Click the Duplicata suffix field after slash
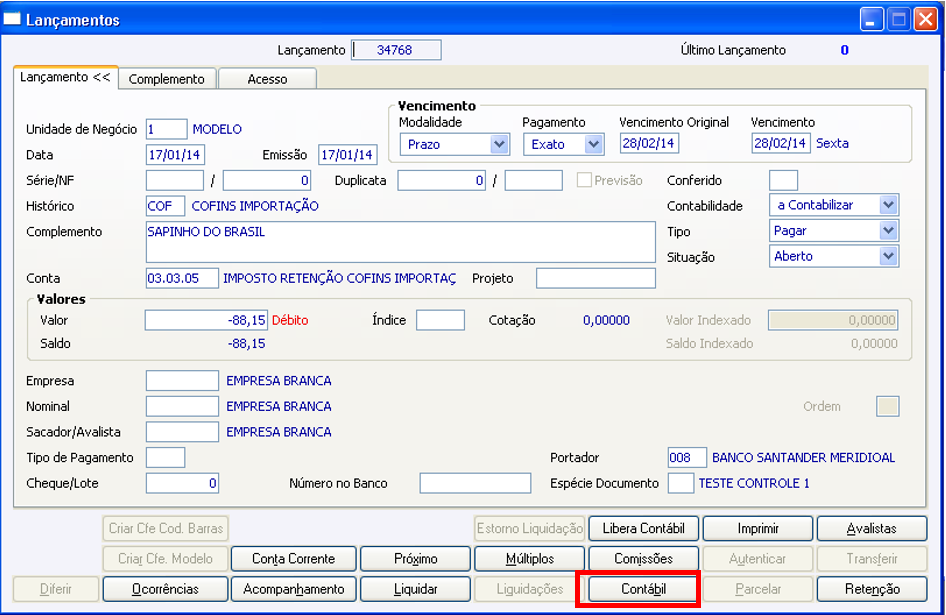Image resolution: width=946 pixels, height=615 pixels. tap(534, 180)
